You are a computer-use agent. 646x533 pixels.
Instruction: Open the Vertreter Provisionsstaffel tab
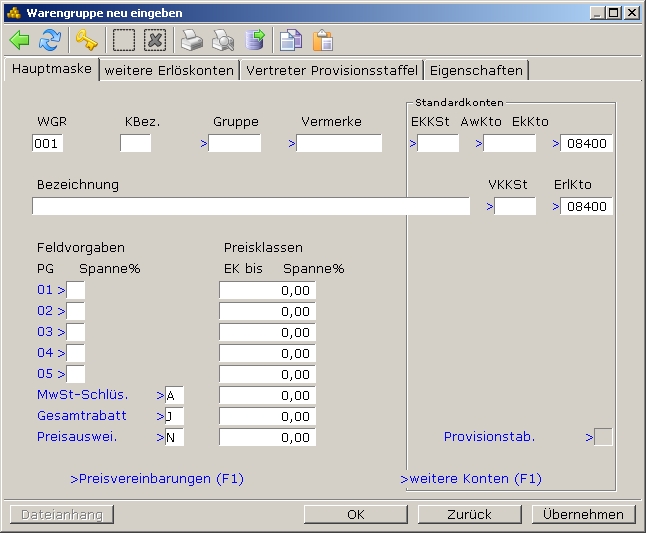point(331,70)
